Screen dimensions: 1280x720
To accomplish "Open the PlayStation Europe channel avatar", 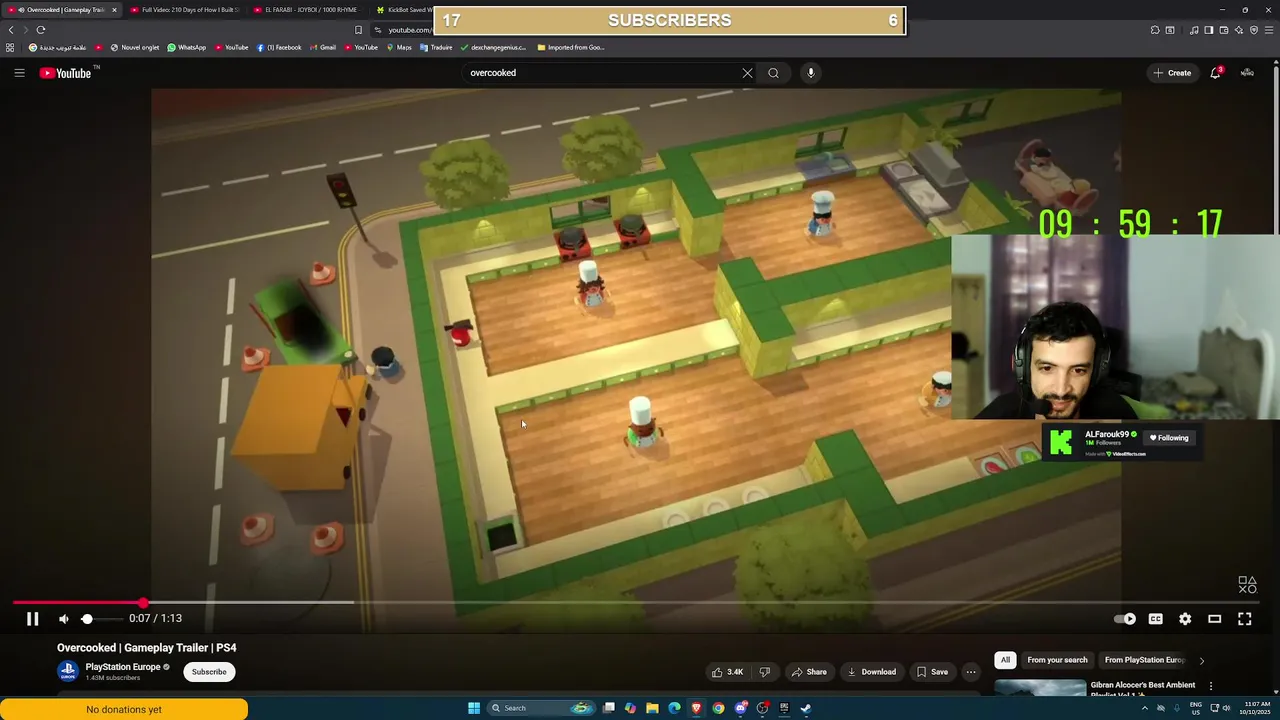I will click(68, 672).
